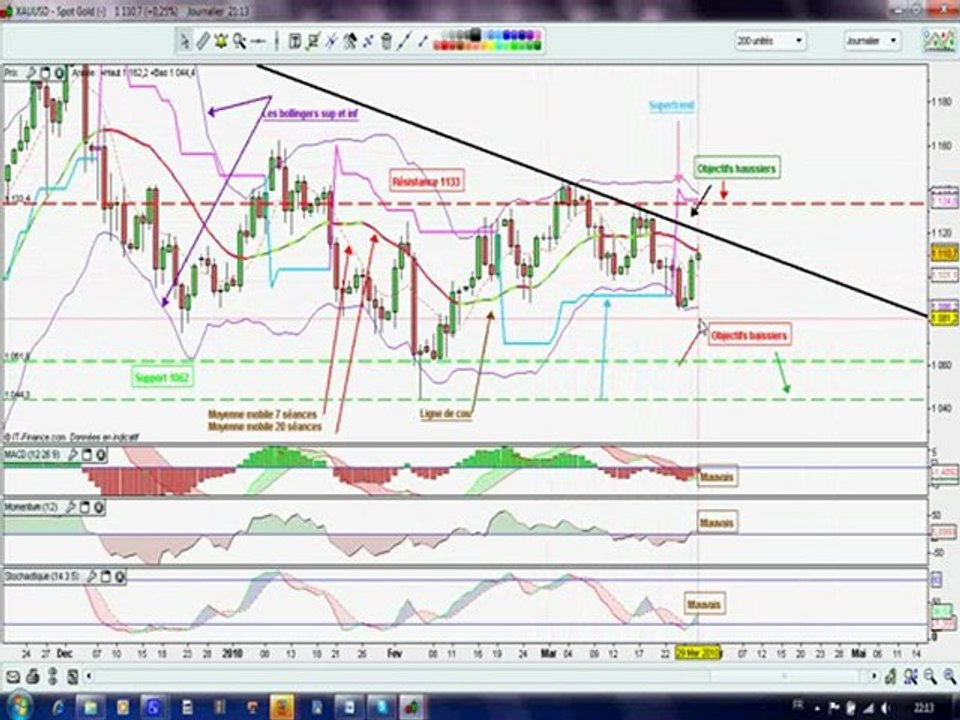This screenshot has height=720, width=960.
Task: Click the Prix panel clipboard icon
Action: (x=45, y=73)
